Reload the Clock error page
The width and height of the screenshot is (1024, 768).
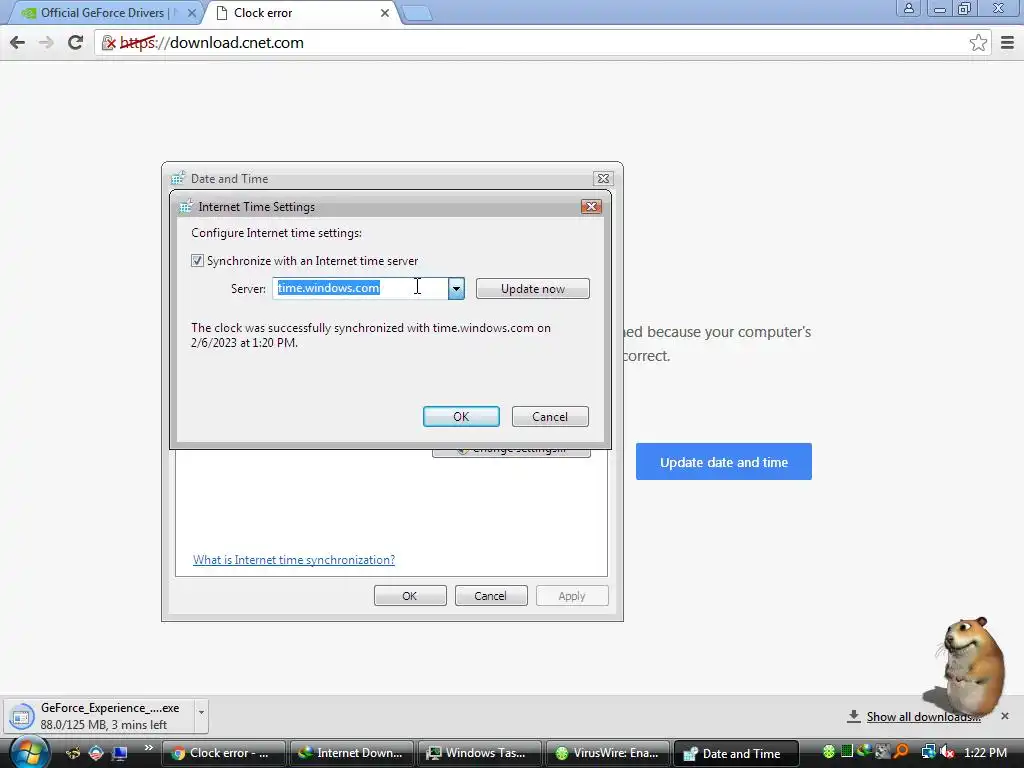pyautogui.click(x=75, y=42)
